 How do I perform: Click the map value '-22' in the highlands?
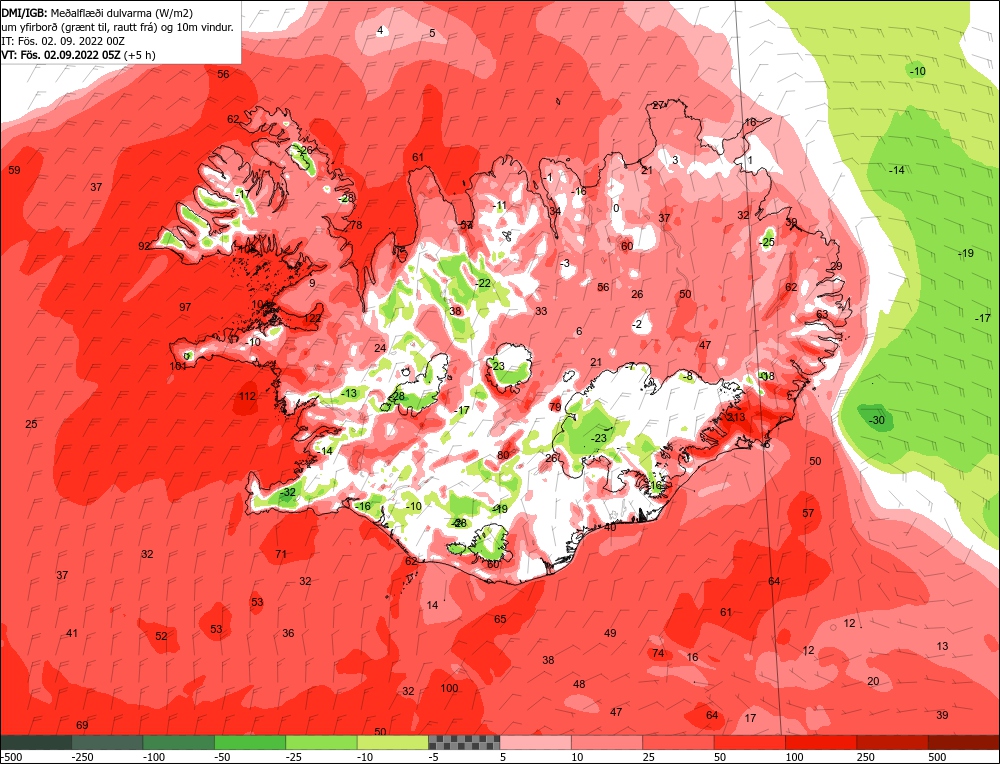click(x=483, y=283)
